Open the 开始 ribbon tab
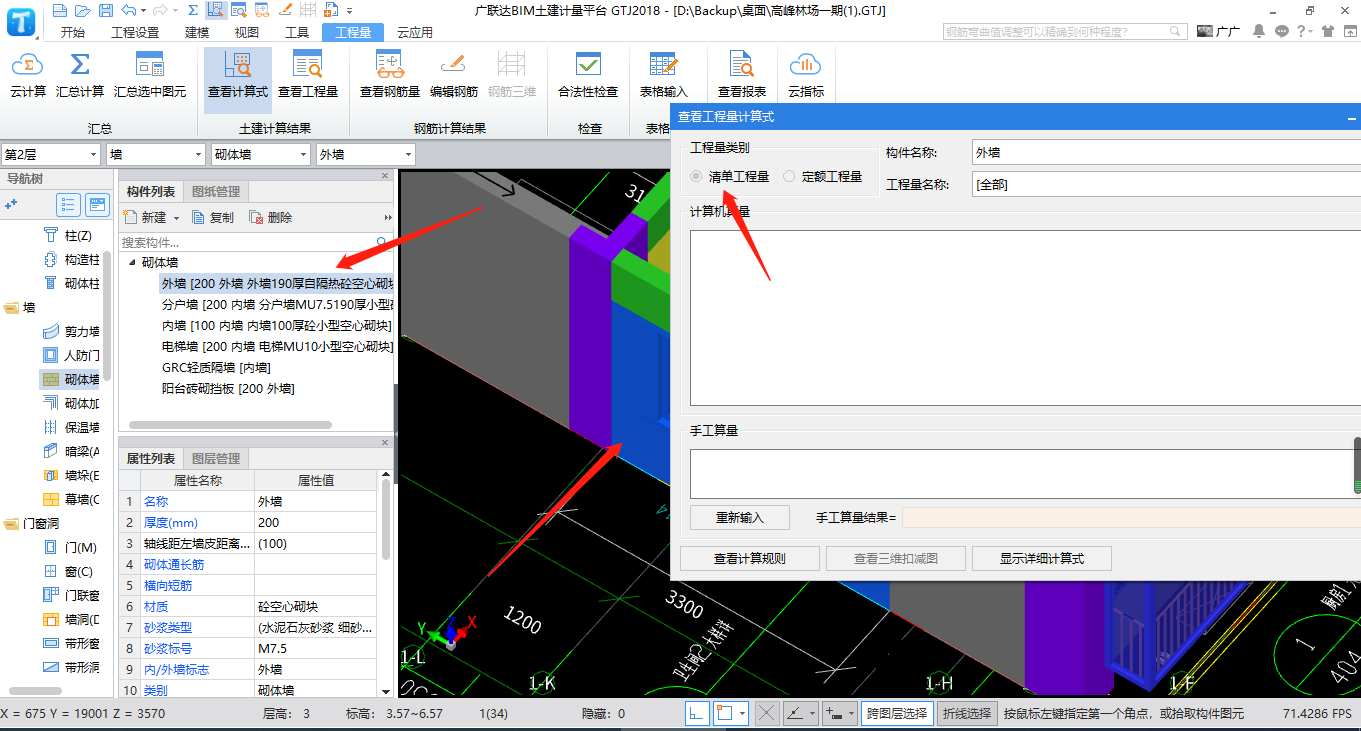This screenshot has height=731, width=1361. (x=73, y=32)
